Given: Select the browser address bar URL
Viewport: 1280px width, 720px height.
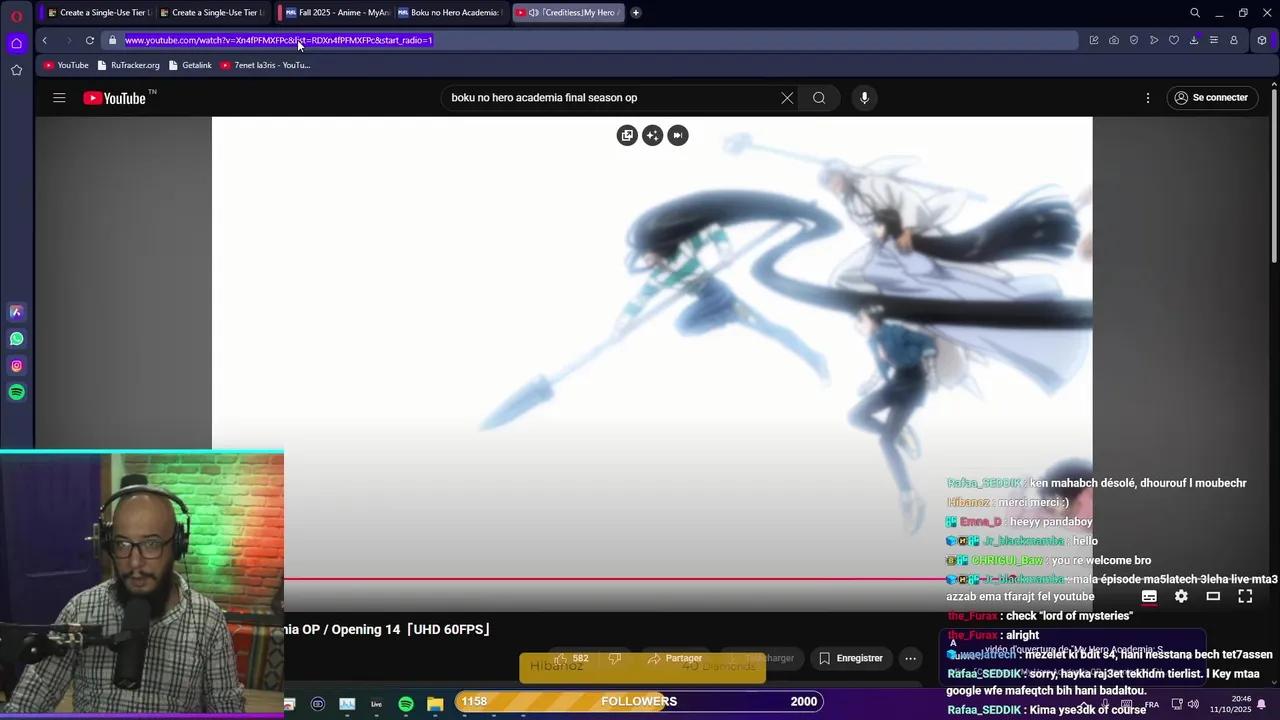Looking at the screenshot, I should click(x=590, y=40).
